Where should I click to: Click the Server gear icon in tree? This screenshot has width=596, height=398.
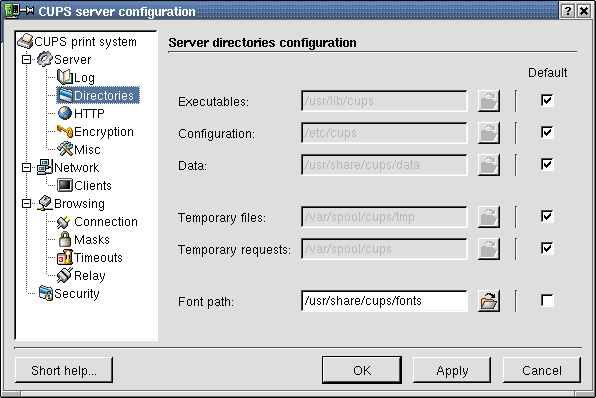coord(44,59)
